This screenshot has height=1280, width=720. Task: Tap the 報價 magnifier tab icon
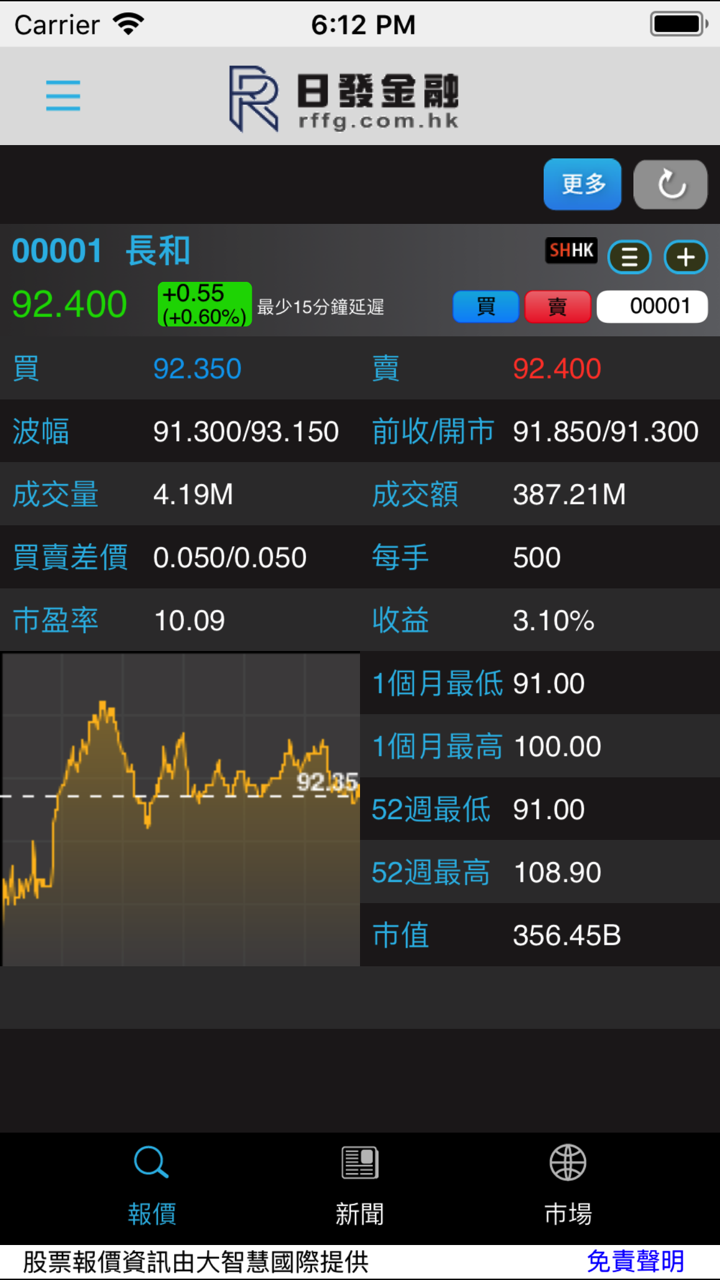click(151, 1163)
